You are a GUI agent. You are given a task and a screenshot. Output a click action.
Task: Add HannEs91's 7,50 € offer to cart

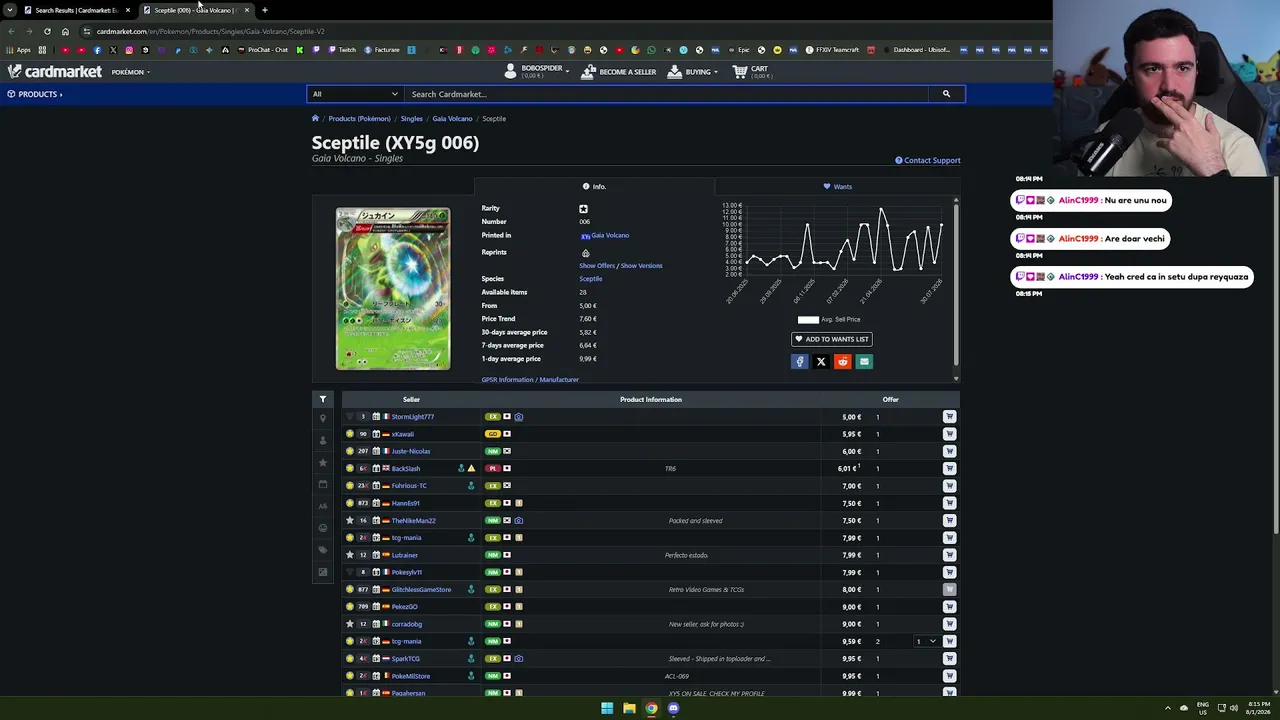(x=949, y=503)
